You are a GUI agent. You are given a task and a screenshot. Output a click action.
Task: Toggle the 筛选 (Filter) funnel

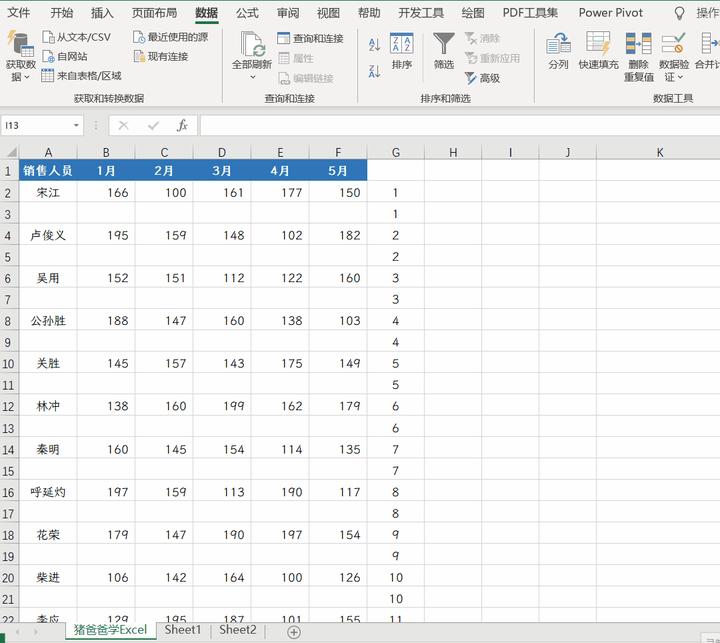(444, 51)
